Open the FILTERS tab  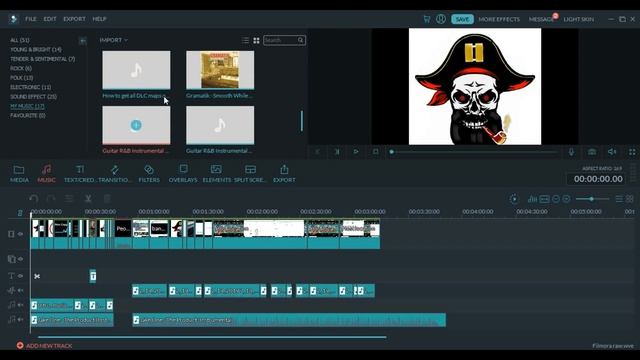coord(149,173)
